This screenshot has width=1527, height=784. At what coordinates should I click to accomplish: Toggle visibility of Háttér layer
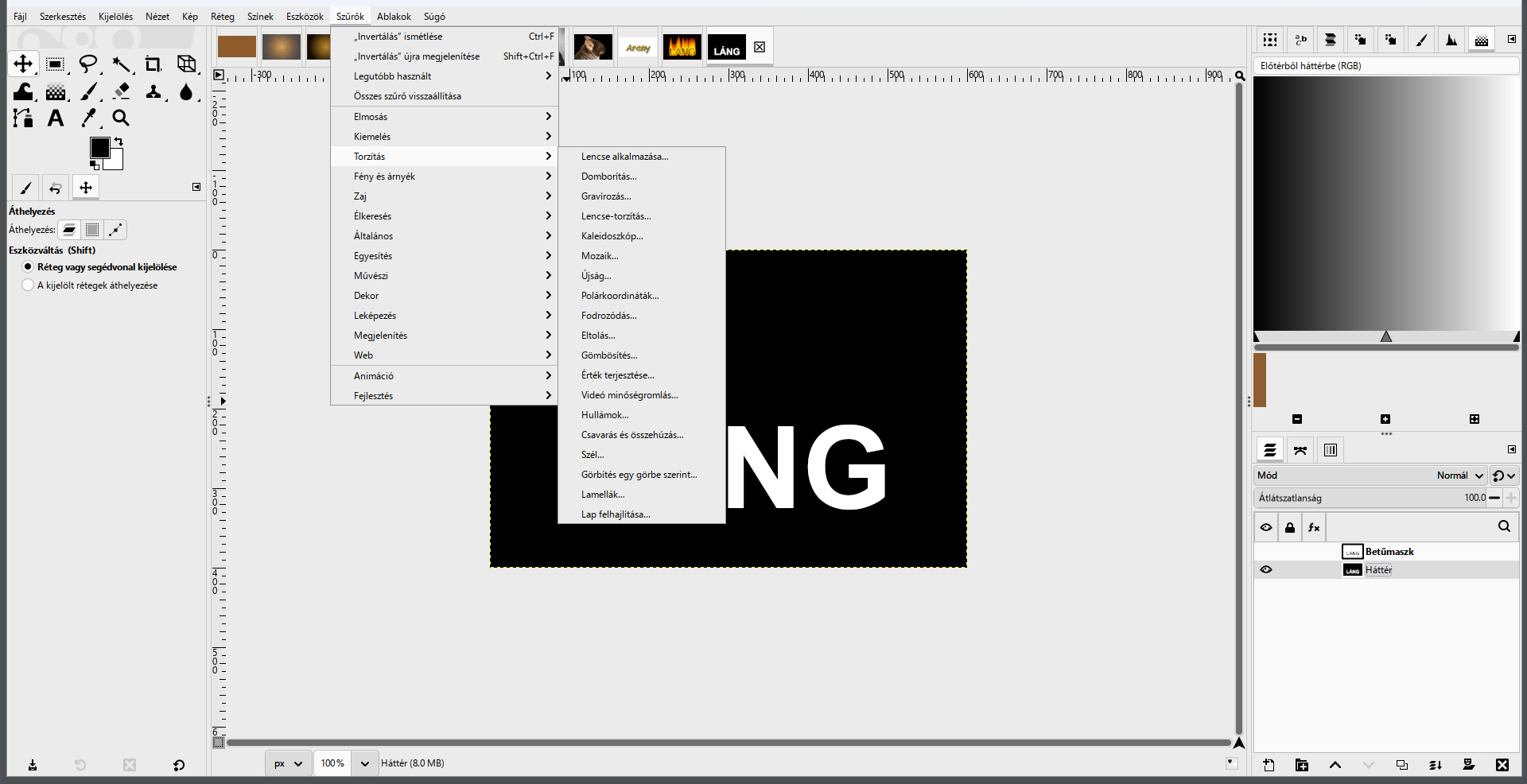(x=1266, y=570)
